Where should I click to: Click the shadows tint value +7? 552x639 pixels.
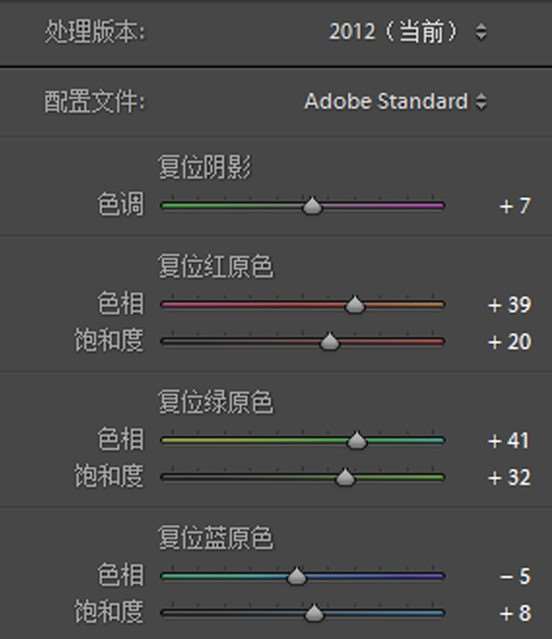[x=515, y=206]
